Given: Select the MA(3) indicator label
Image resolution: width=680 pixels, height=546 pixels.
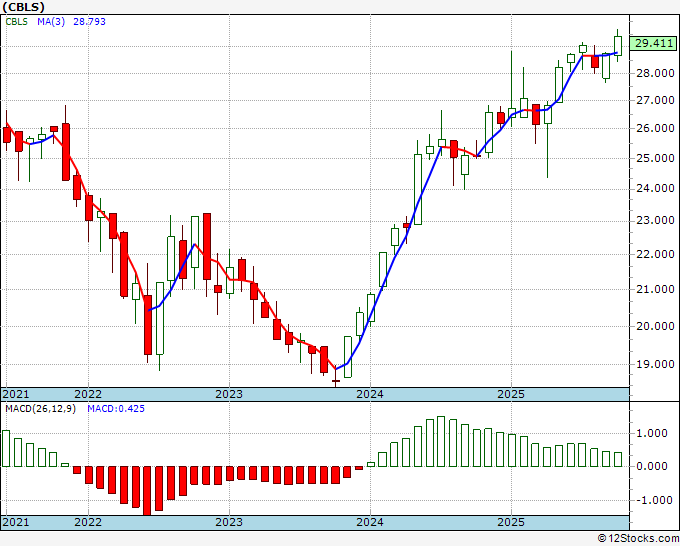Looking at the screenshot, I should point(51,21).
